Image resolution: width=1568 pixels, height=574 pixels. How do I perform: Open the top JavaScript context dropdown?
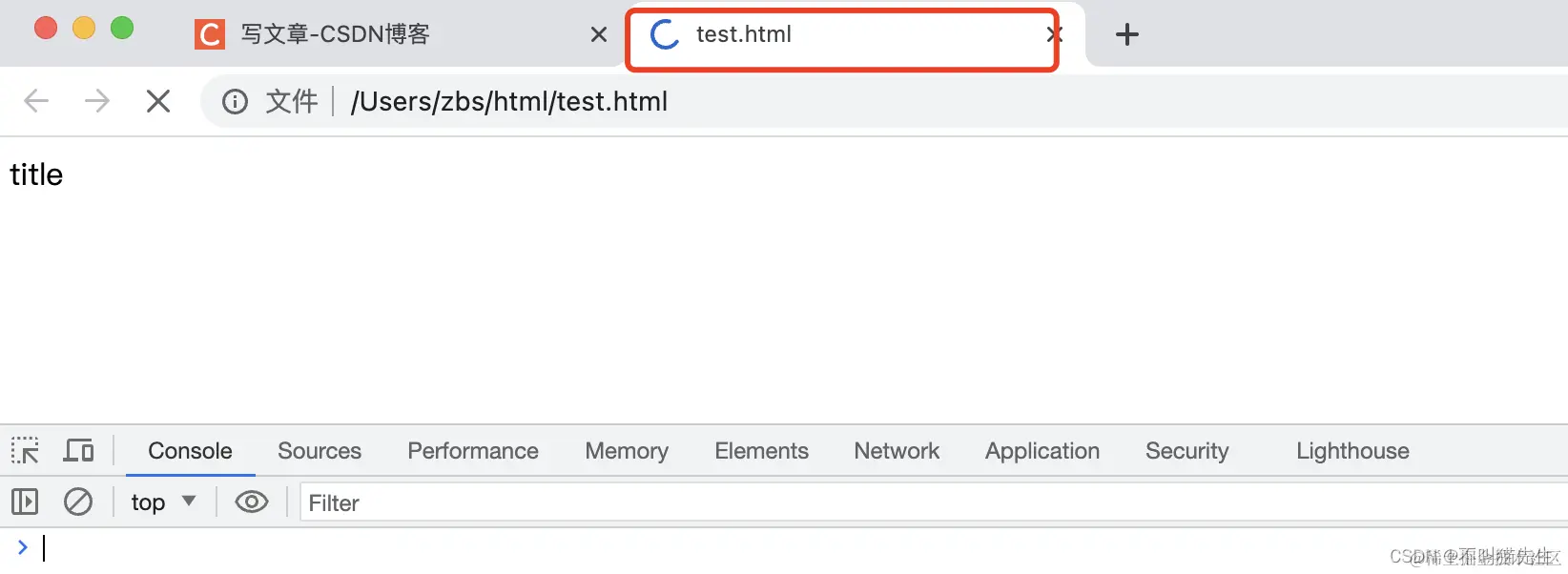[163, 502]
